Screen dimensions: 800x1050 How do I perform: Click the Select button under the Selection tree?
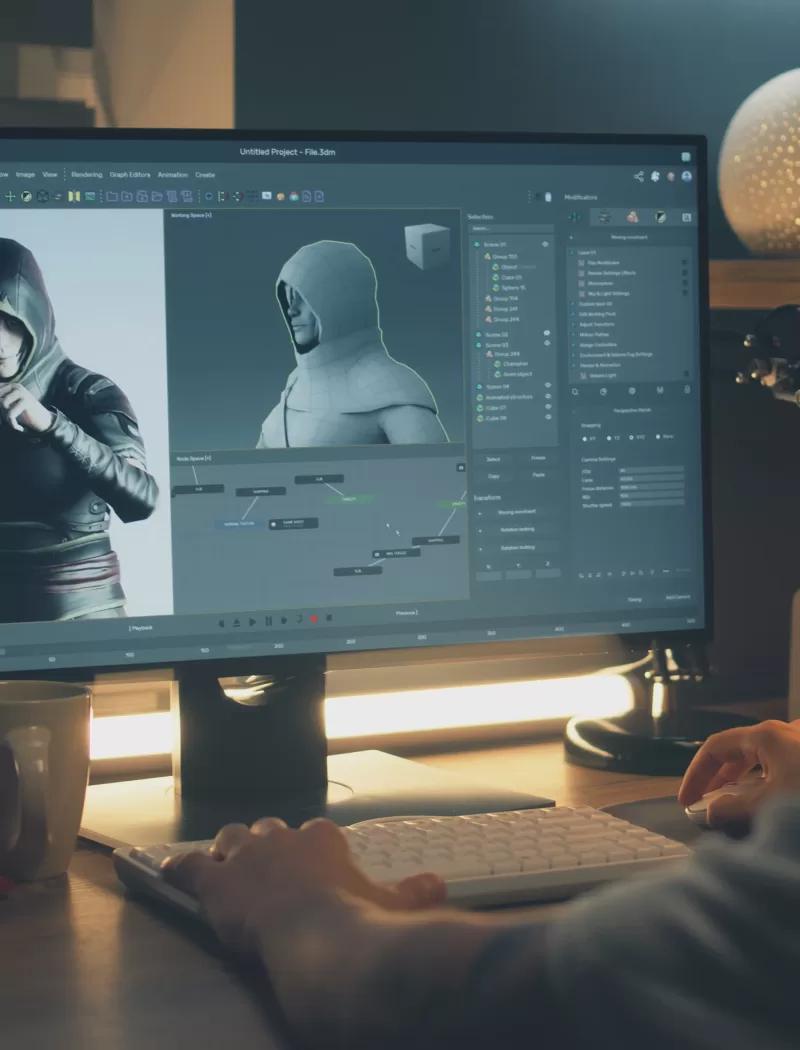[x=493, y=459]
